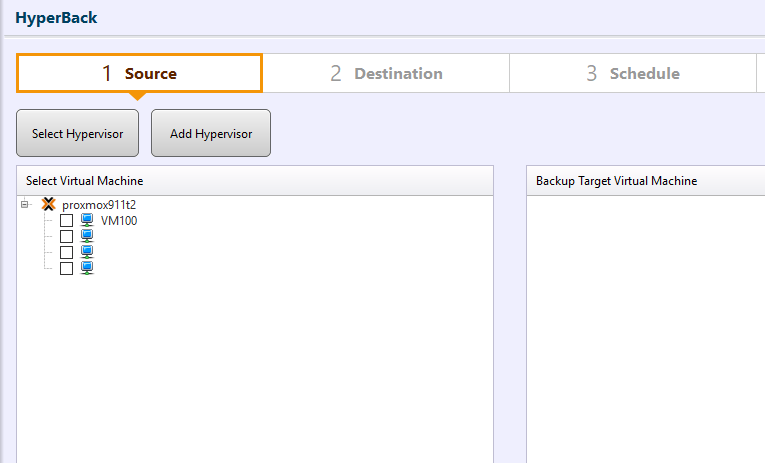Collapse the proxmox911t2 tree node
The width and height of the screenshot is (765, 463).
point(24,204)
